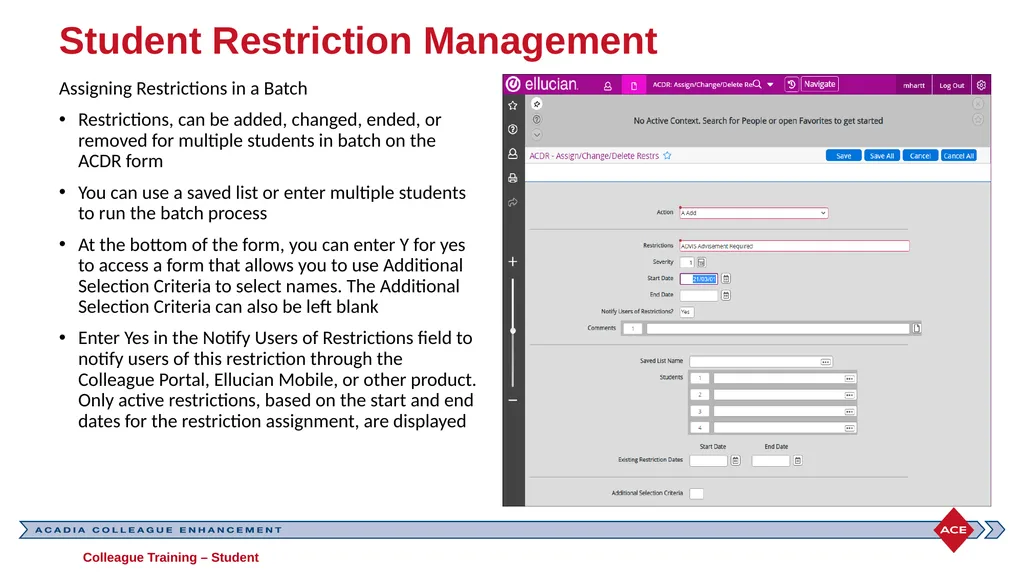Viewport: 1024px width, 575px height.
Task: Click ACDR - Assign/Change/Delete Restrs title
Action: click(x=594, y=156)
